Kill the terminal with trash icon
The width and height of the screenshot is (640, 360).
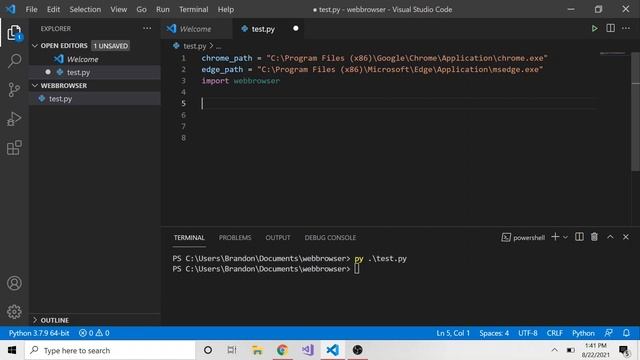[594, 237]
